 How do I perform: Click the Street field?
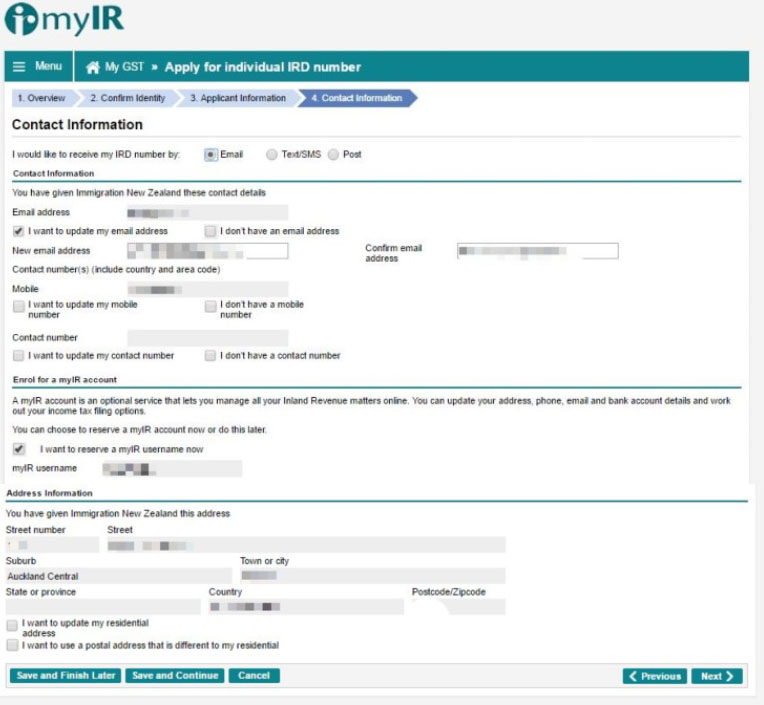306,545
